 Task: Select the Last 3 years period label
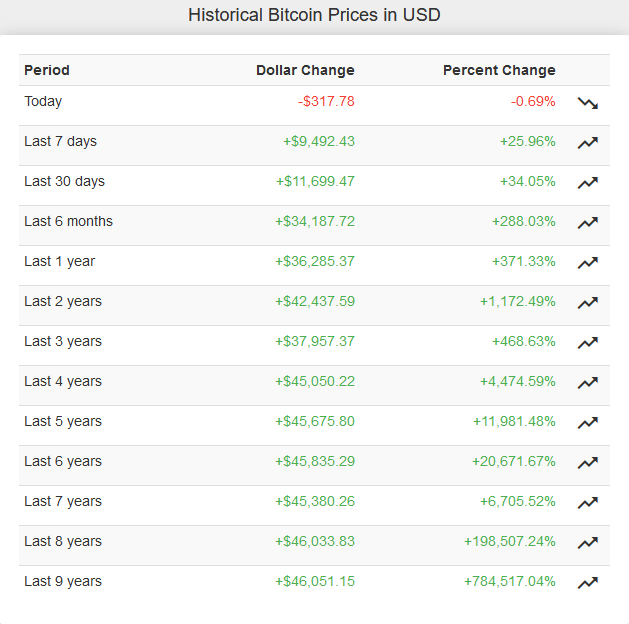point(63,341)
